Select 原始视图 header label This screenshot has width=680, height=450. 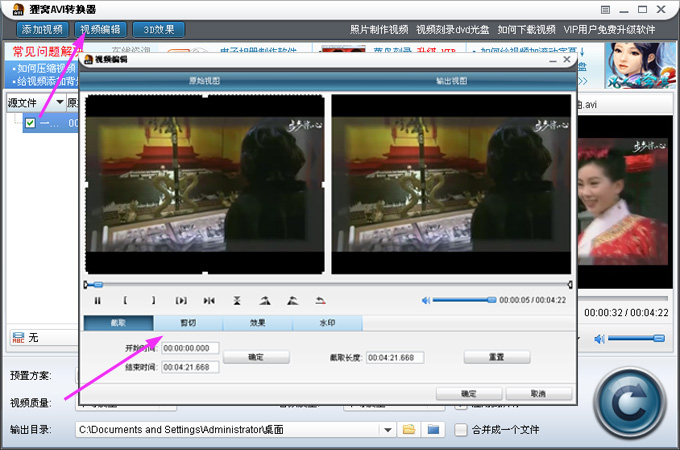205,81
